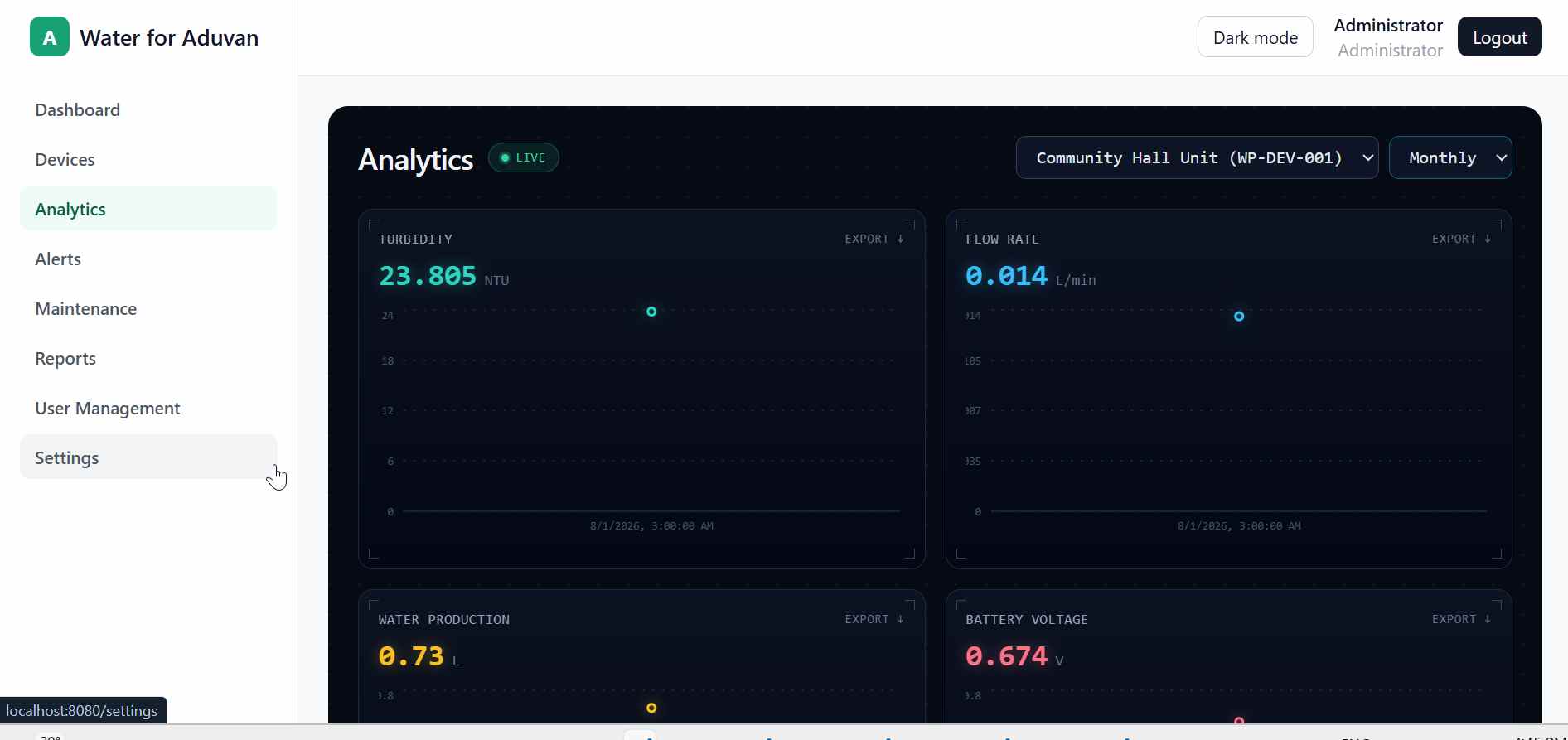The height and width of the screenshot is (740, 1568).
Task: Export the Battery Voltage chart data
Action: click(x=1462, y=619)
